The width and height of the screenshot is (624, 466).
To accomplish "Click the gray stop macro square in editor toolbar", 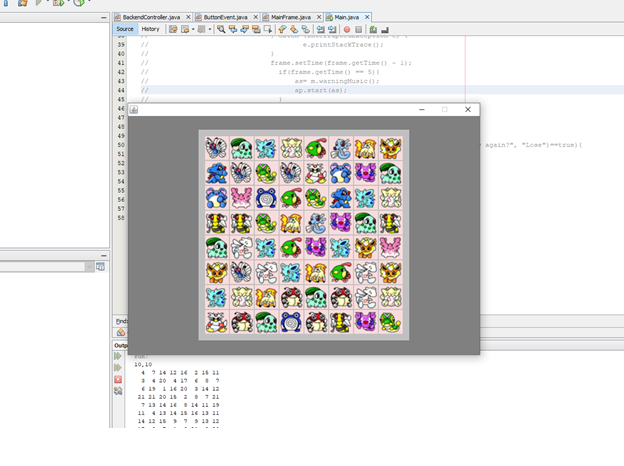I will [358, 30].
